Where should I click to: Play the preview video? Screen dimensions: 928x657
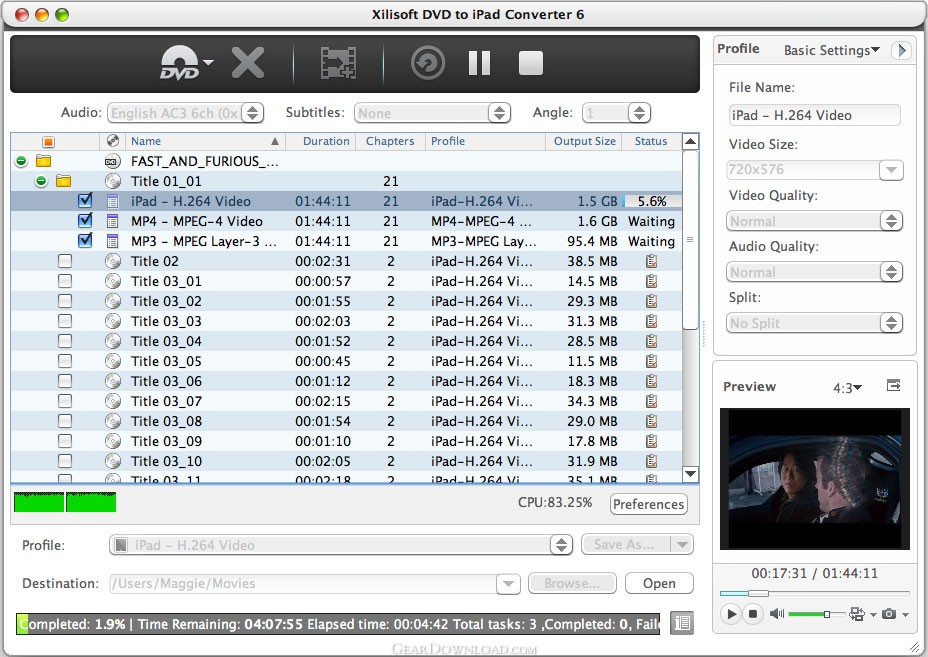732,614
